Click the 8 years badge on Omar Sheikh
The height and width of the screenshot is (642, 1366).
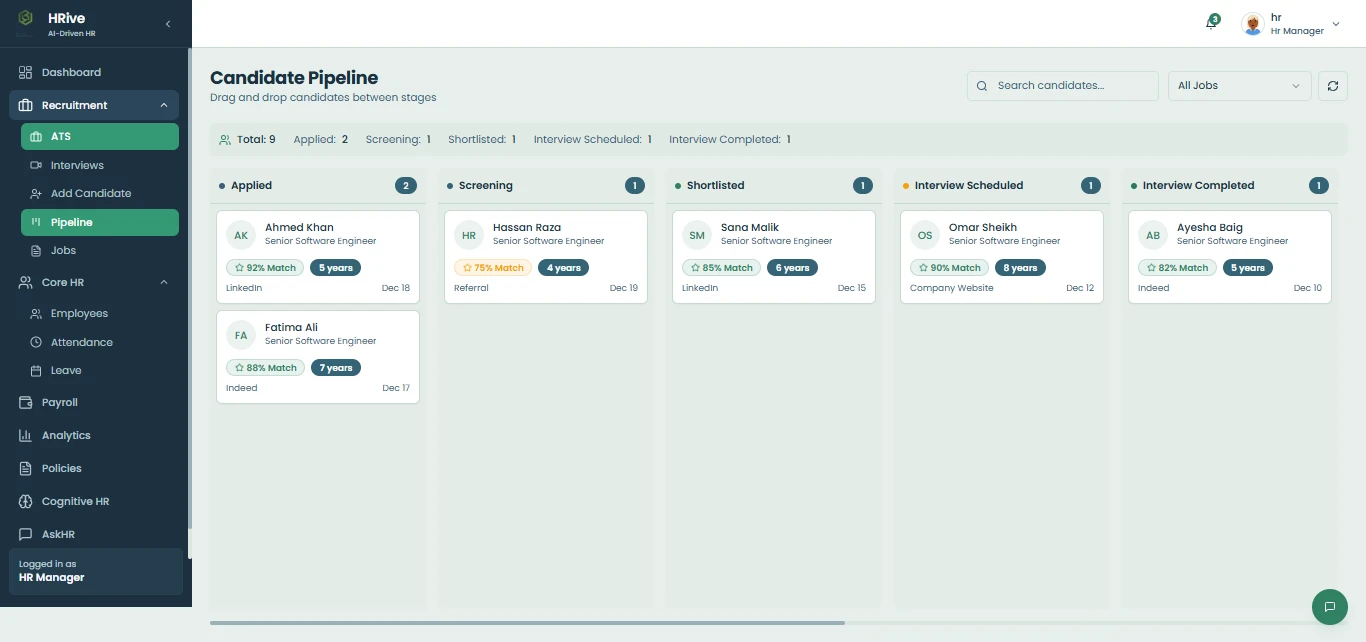click(1020, 268)
